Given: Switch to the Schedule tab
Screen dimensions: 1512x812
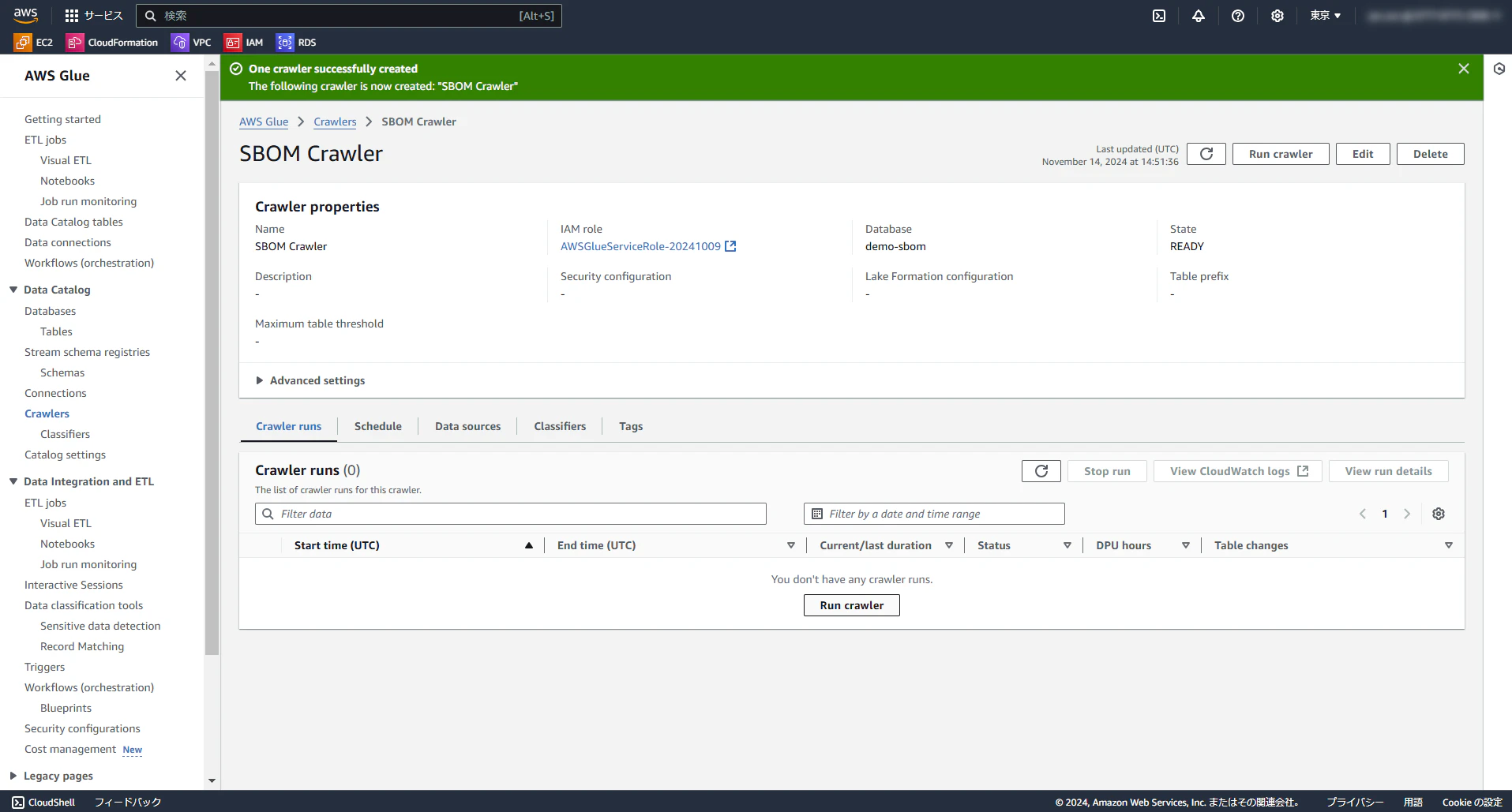Looking at the screenshot, I should 378,426.
